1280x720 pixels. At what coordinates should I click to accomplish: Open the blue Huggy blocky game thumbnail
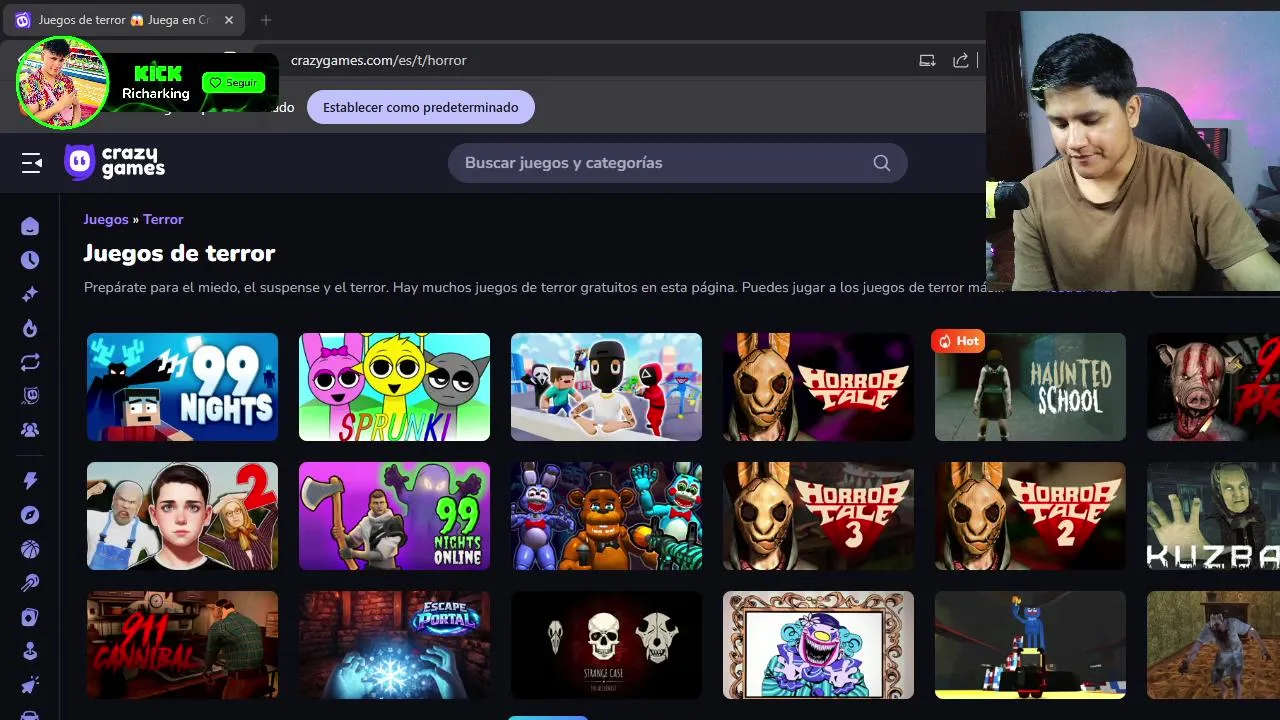pyautogui.click(x=1030, y=645)
